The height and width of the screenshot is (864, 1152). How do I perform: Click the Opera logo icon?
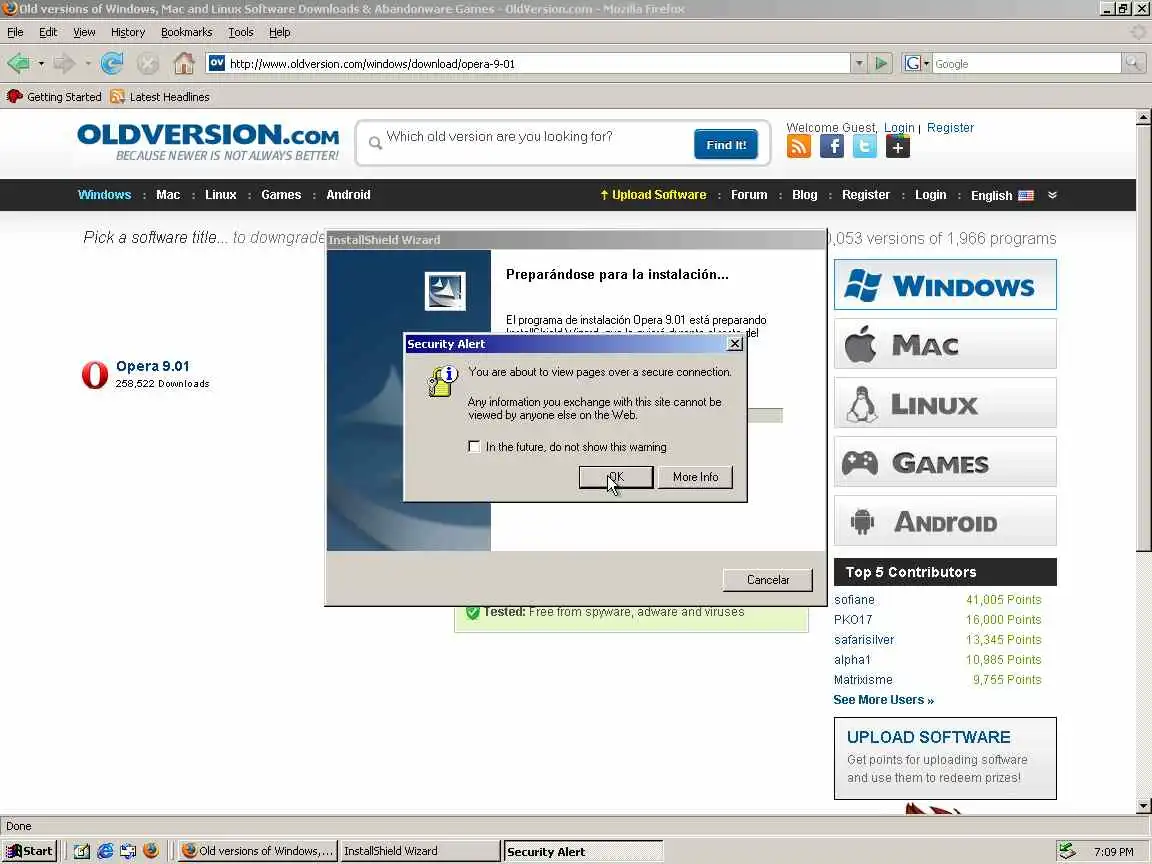click(x=95, y=375)
